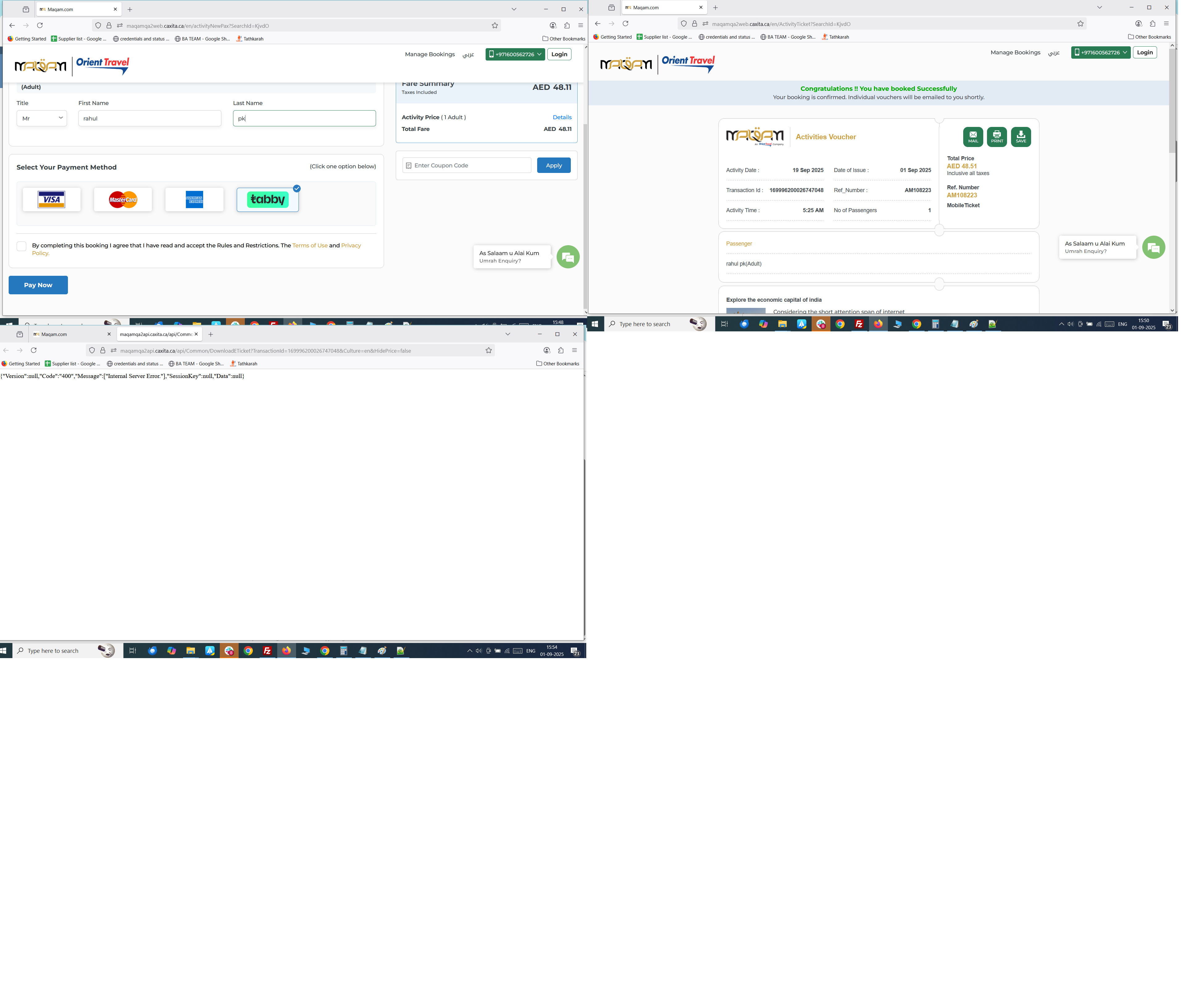Open the green chat bubble on voucher page
The width and height of the screenshot is (1204, 1008).
[1153, 247]
